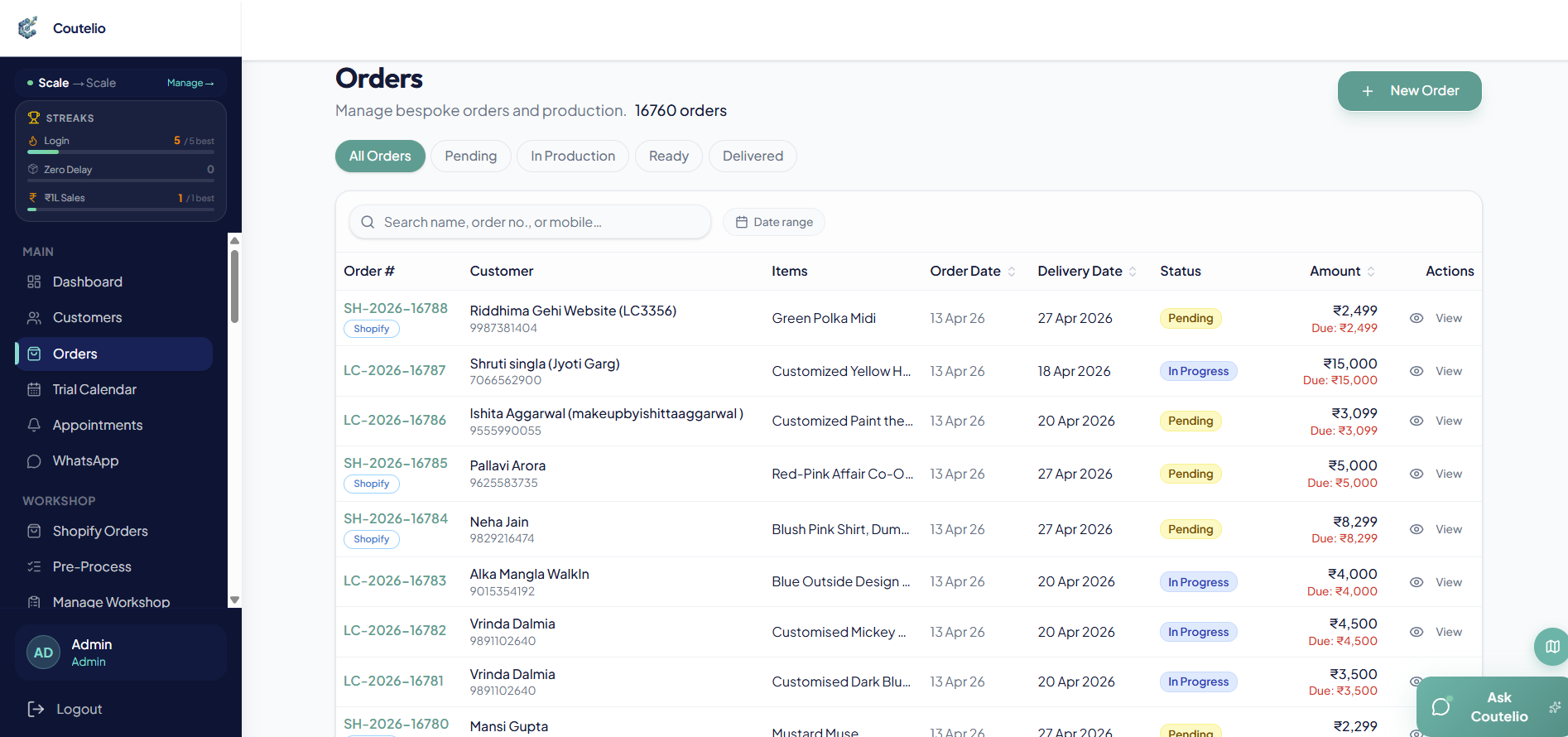Sort orders by Delivery Date
The height and width of the screenshot is (737, 1568).
tap(1133, 272)
